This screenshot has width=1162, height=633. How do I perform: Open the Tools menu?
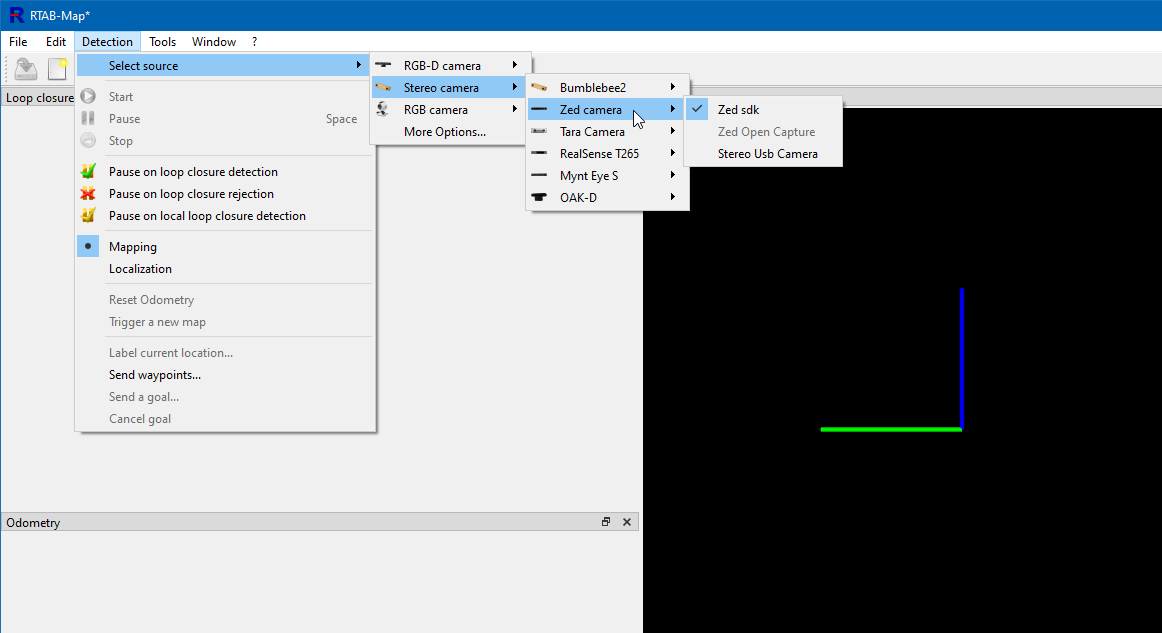(162, 42)
